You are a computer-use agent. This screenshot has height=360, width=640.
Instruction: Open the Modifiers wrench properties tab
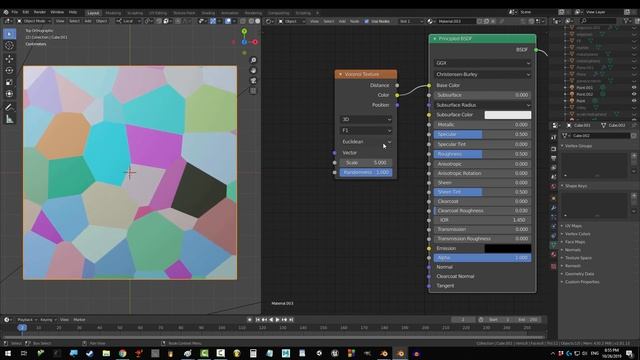(x=553, y=208)
